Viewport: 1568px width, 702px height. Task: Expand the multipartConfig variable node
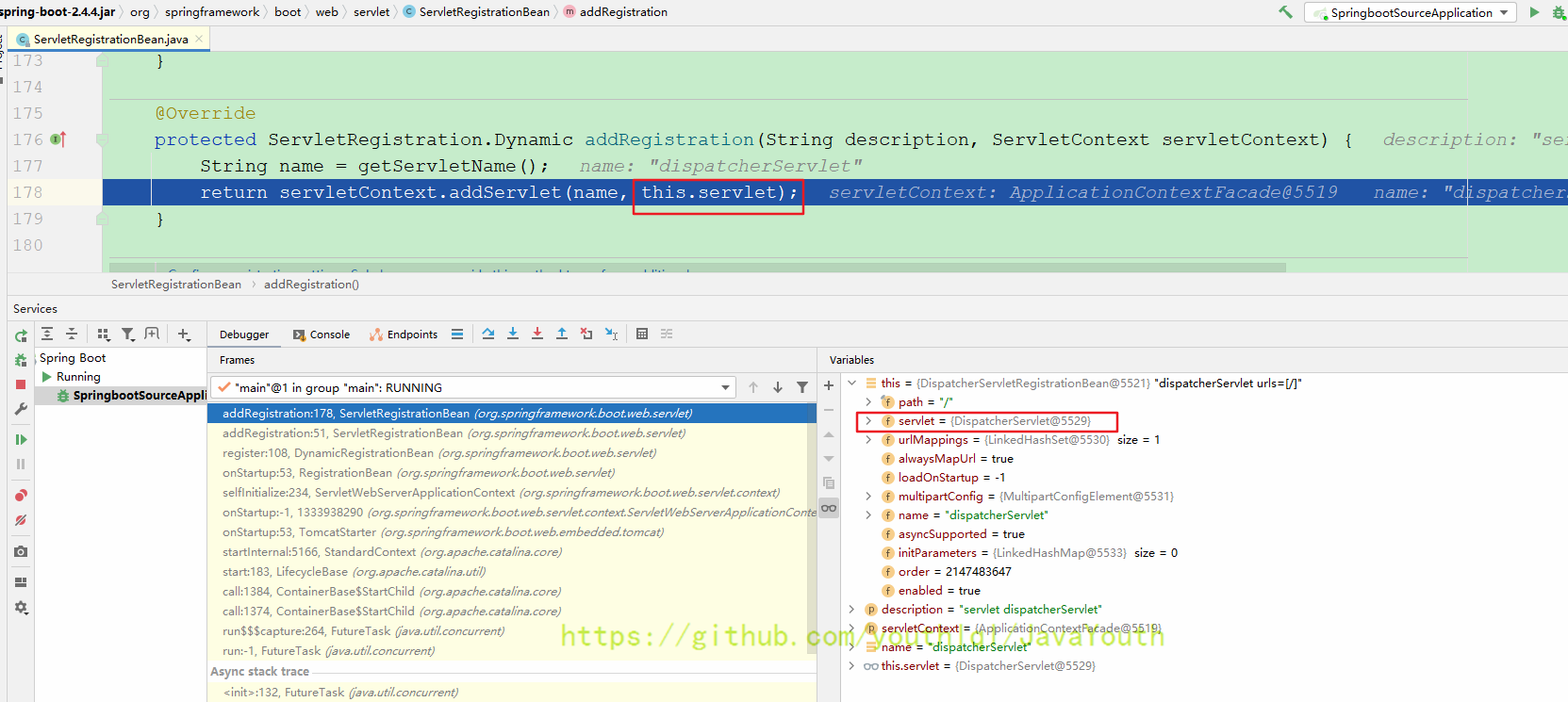(868, 497)
